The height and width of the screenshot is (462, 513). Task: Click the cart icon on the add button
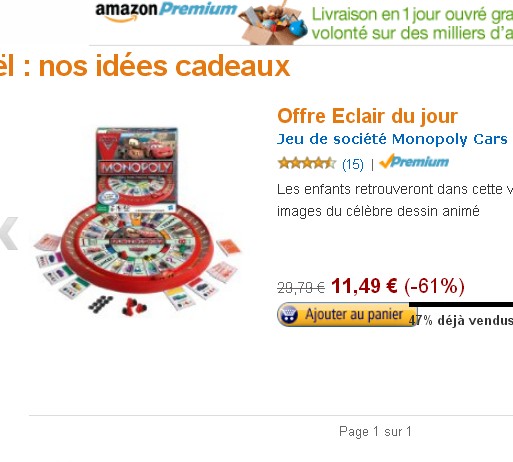pyautogui.click(x=288, y=314)
